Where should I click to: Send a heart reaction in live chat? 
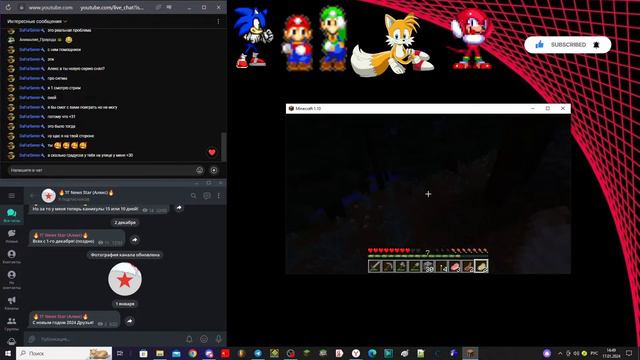pos(212,152)
